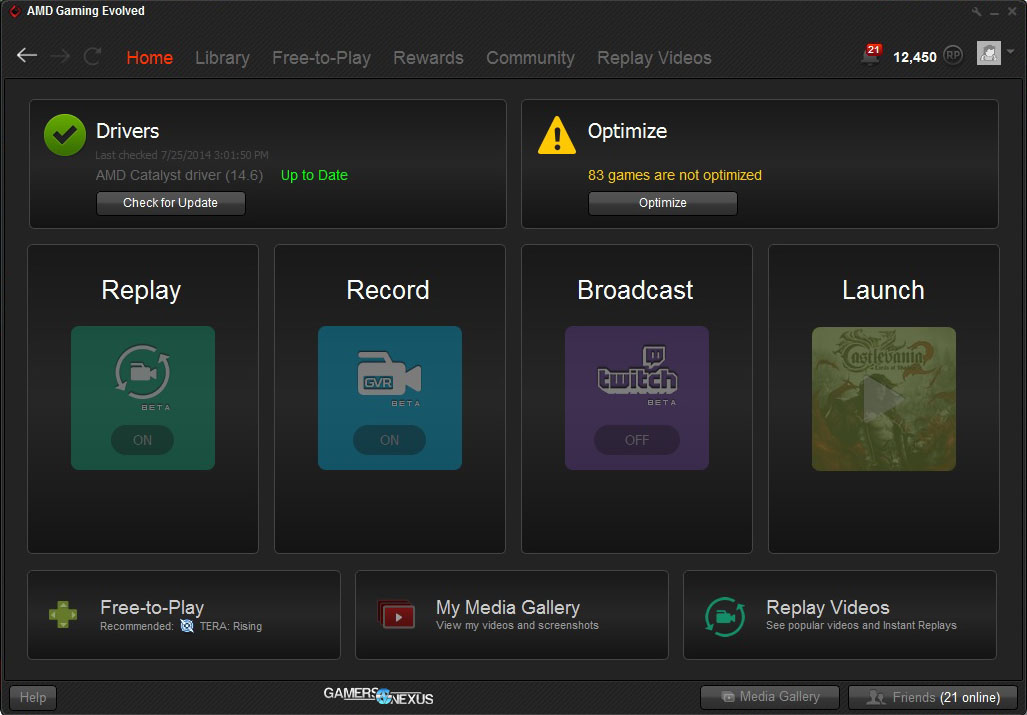Disable recording via the Record ON switch
This screenshot has width=1027, height=715.
pos(389,440)
